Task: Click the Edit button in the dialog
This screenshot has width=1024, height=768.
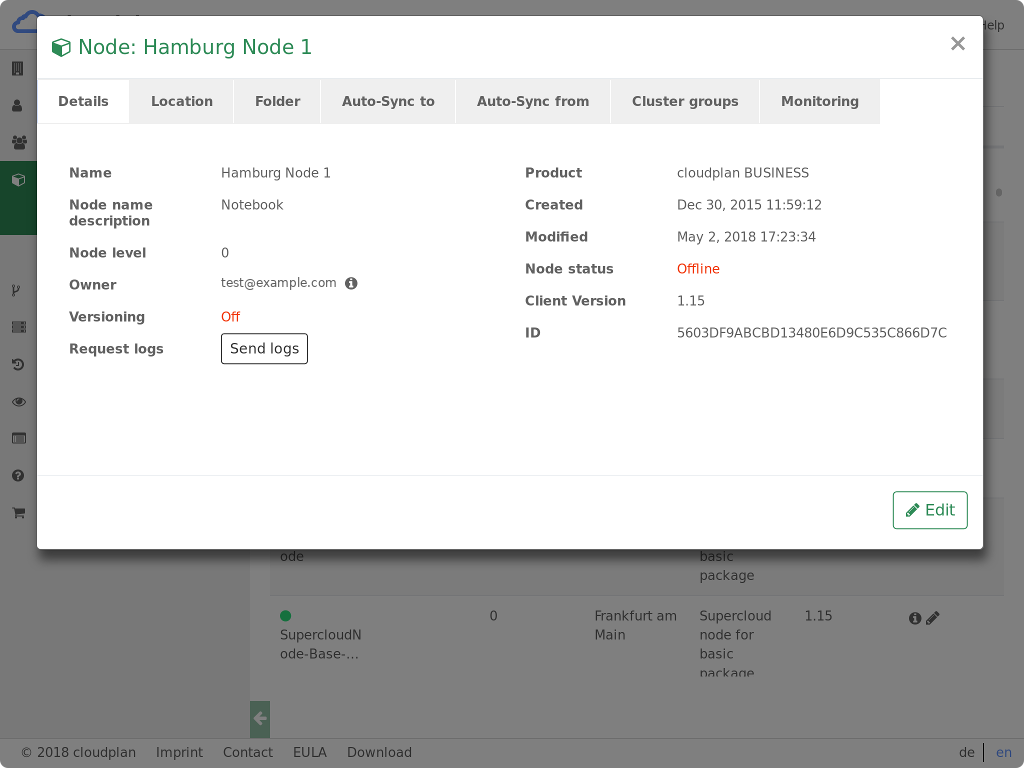Action: (930, 510)
